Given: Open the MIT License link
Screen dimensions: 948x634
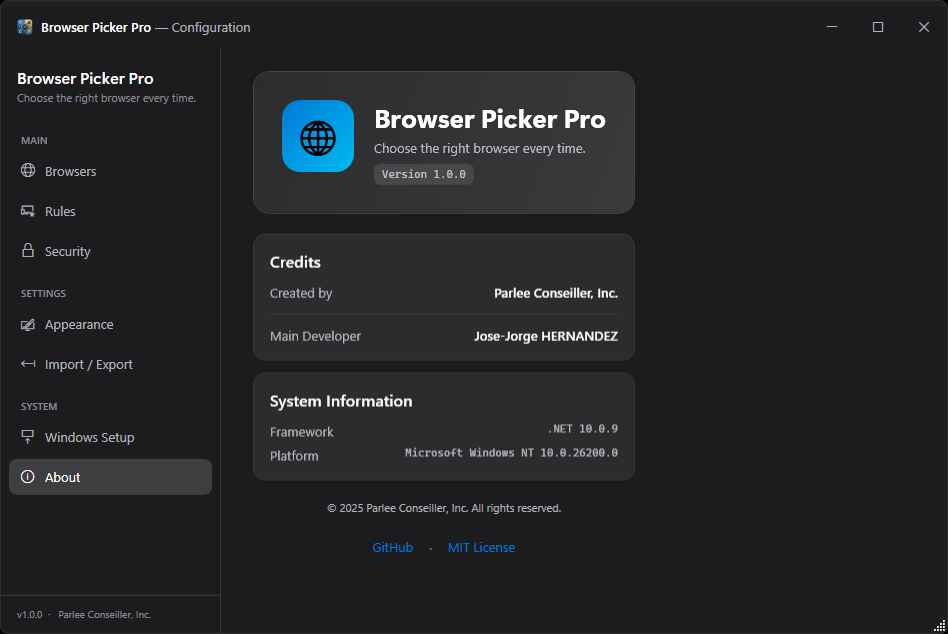Looking at the screenshot, I should pyautogui.click(x=481, y=548).
